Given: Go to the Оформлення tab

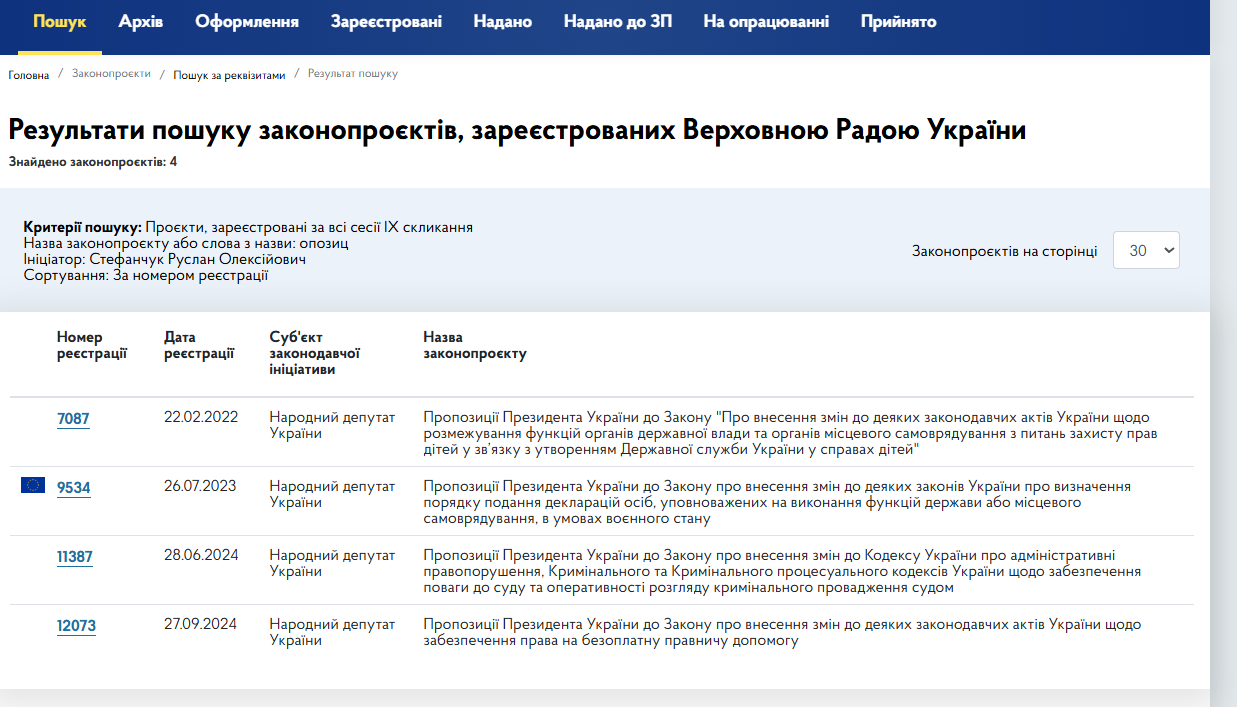Looking at the screenshot, I should (247, 21).
